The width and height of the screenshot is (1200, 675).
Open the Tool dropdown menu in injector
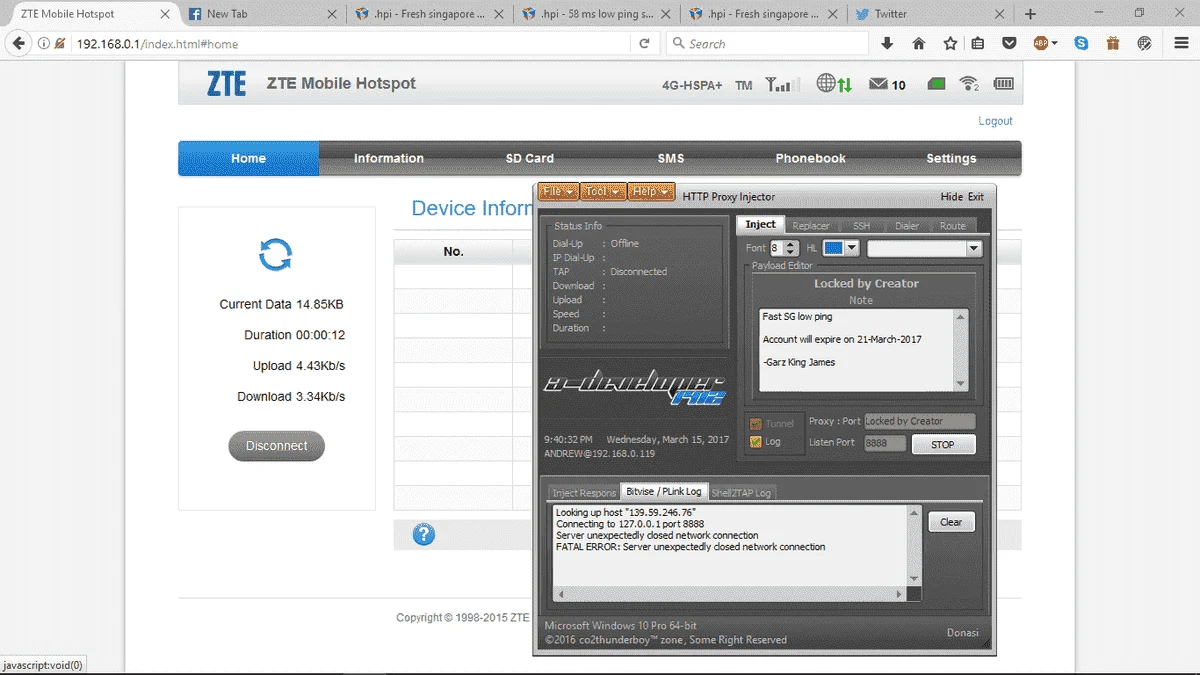click(603, 191)
